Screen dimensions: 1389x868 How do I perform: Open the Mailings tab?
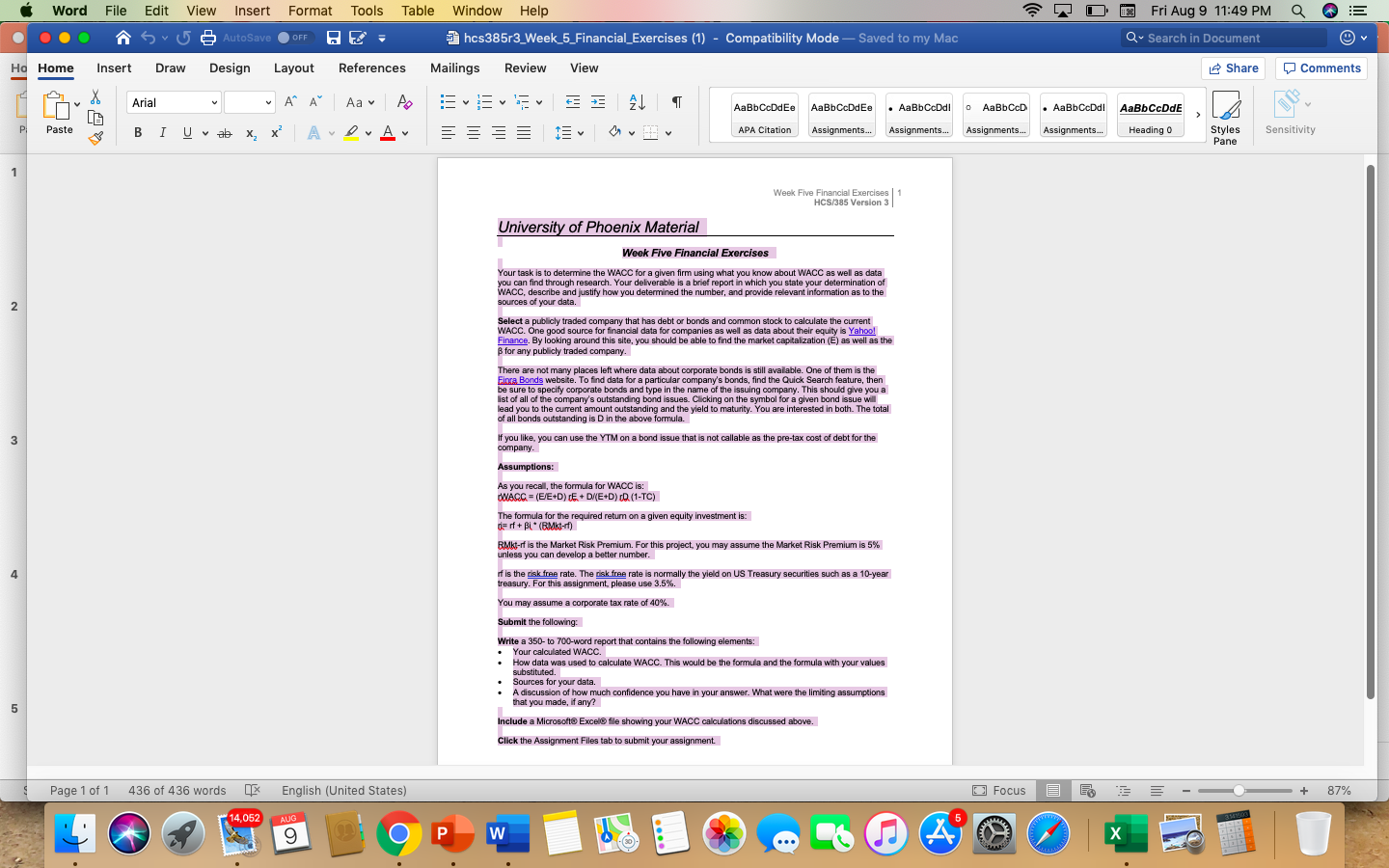point(454,68)
